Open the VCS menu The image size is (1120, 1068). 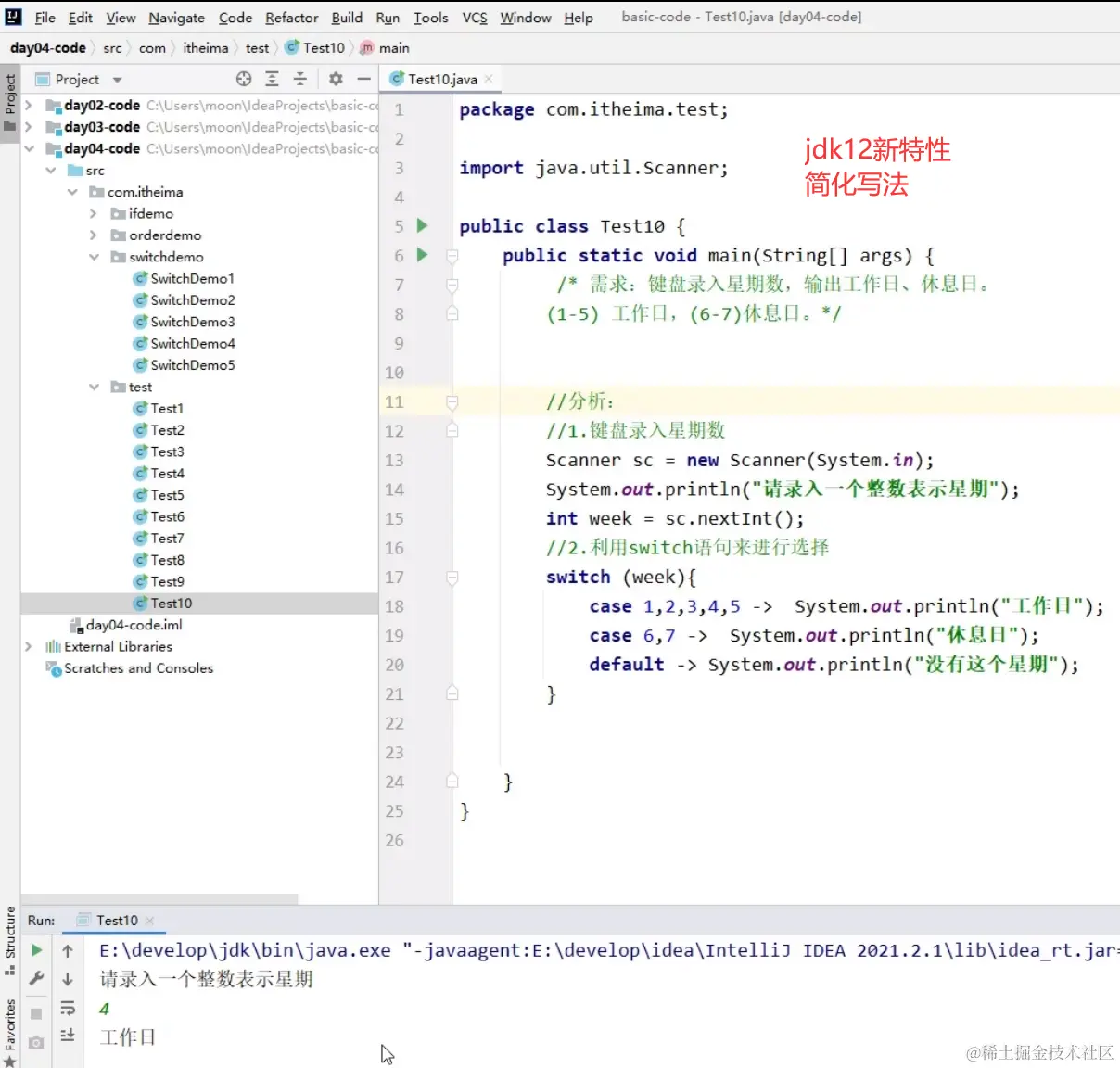475,18
